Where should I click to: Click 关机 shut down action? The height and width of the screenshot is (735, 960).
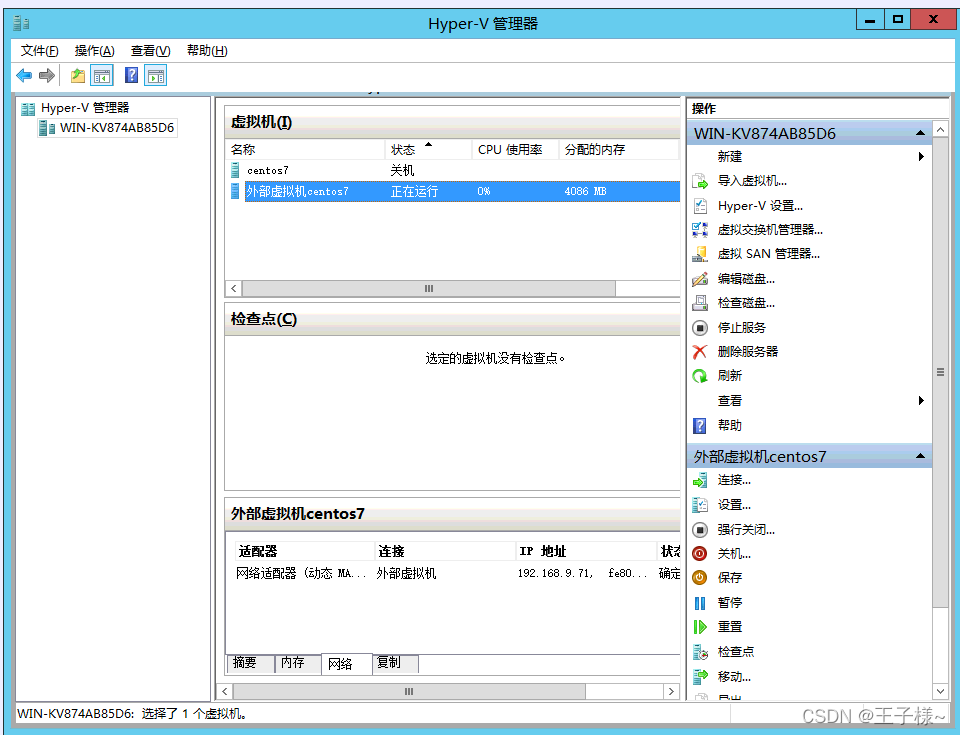(x=733, y=554)
